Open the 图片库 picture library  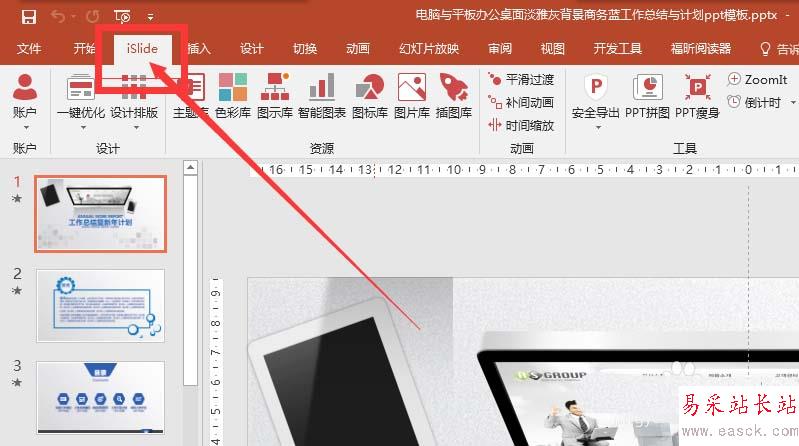pos(412,95)
